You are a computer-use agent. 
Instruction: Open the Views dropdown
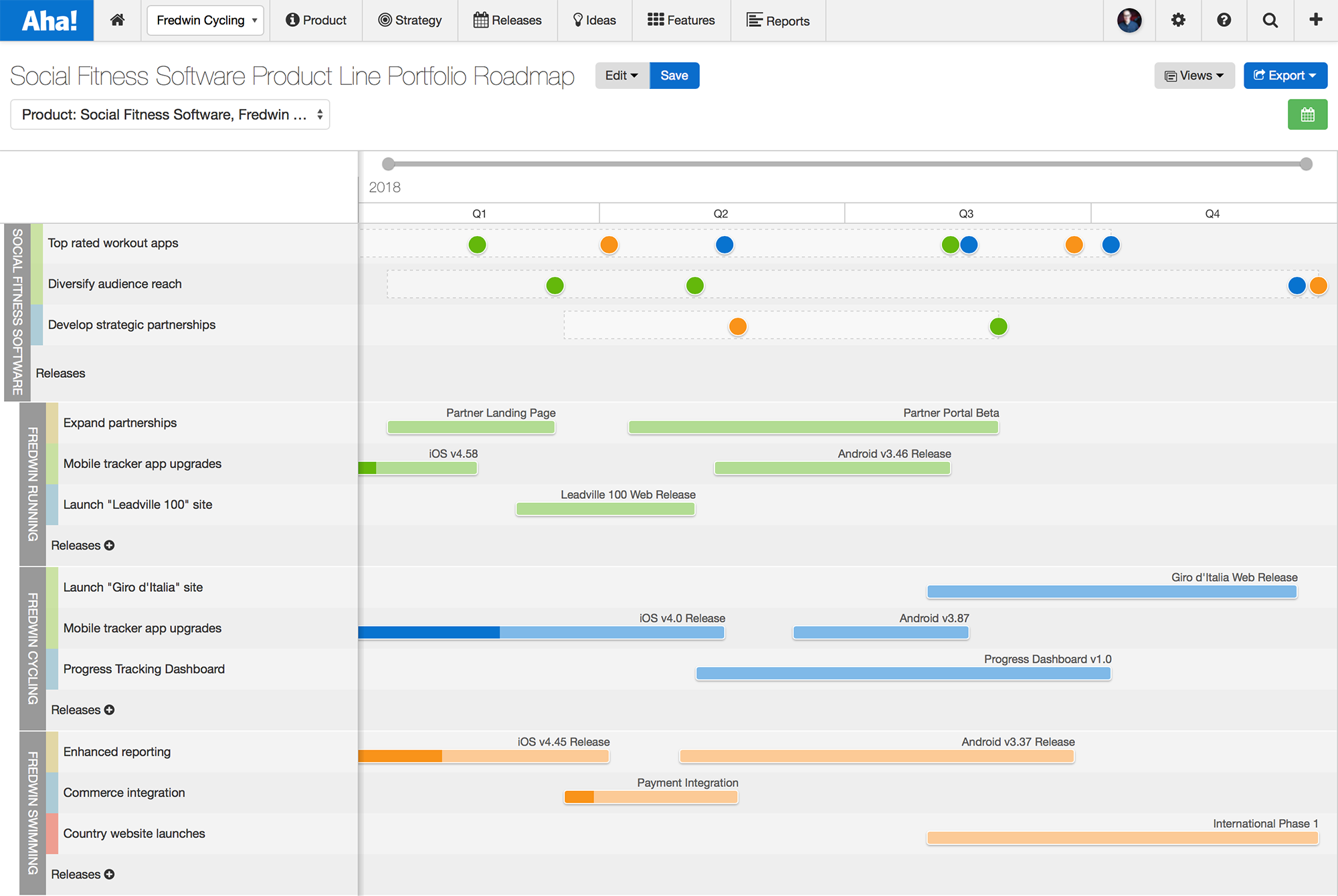coord(1194,75)
